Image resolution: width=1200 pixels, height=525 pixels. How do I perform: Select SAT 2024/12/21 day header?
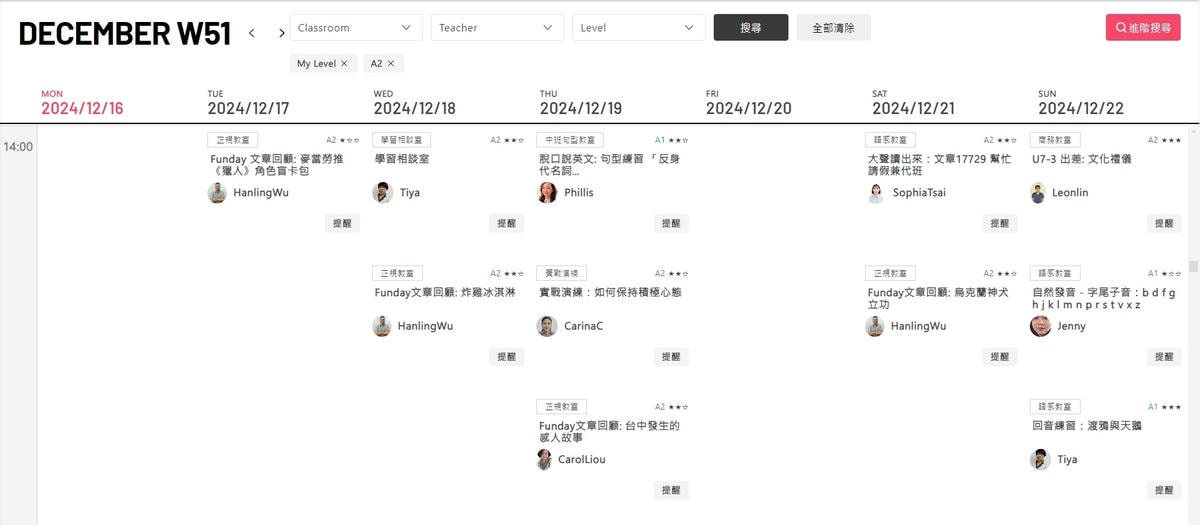(x=913, y=103)
